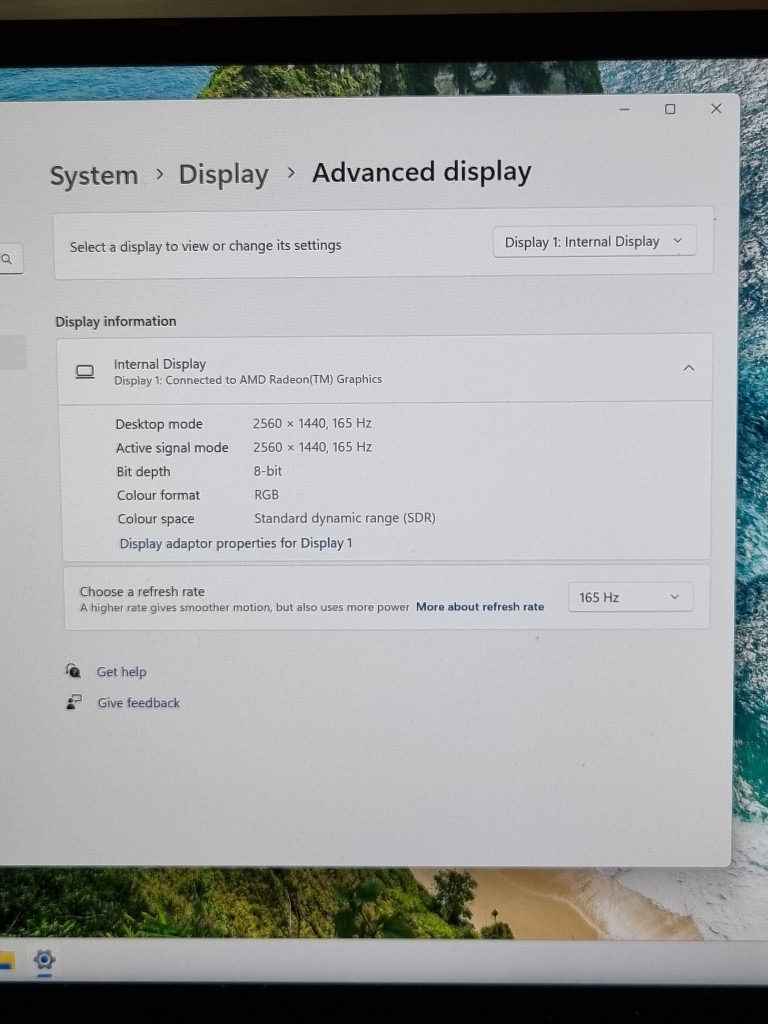Click the Colour format label

[x=158, y=495]
